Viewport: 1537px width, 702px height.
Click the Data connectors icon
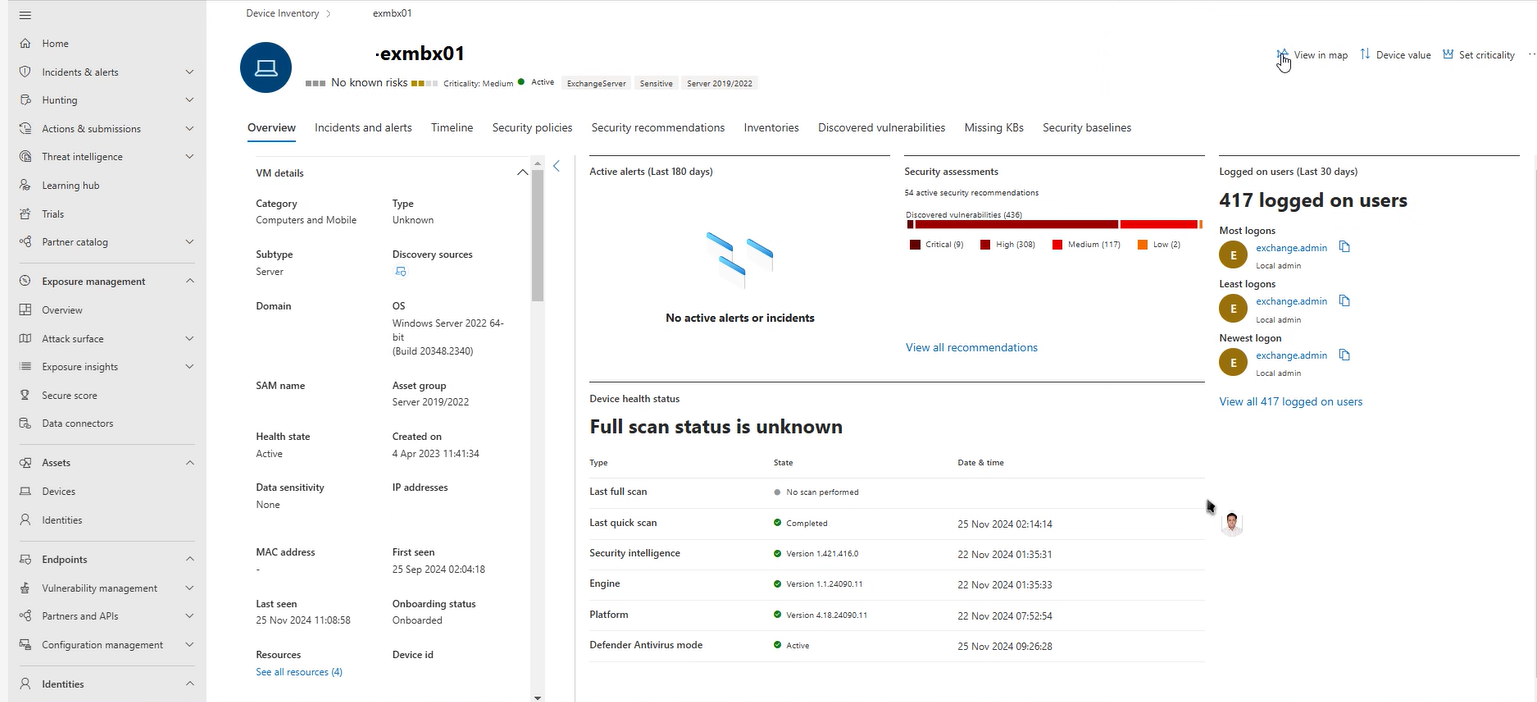(x=25, y=424)
